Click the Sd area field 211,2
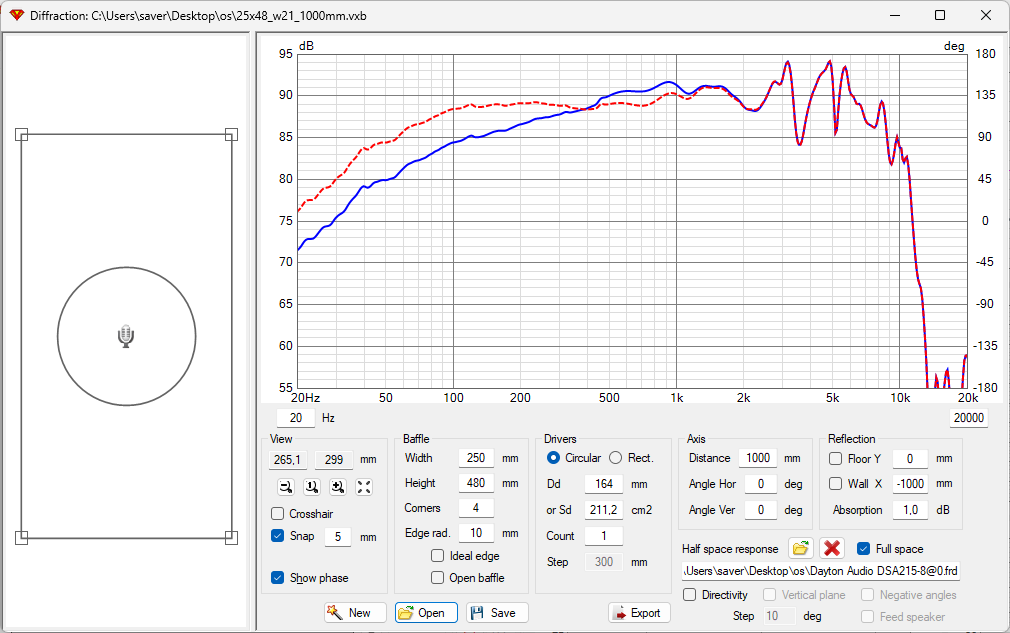The image size is (1010, 633). (604, 510)
